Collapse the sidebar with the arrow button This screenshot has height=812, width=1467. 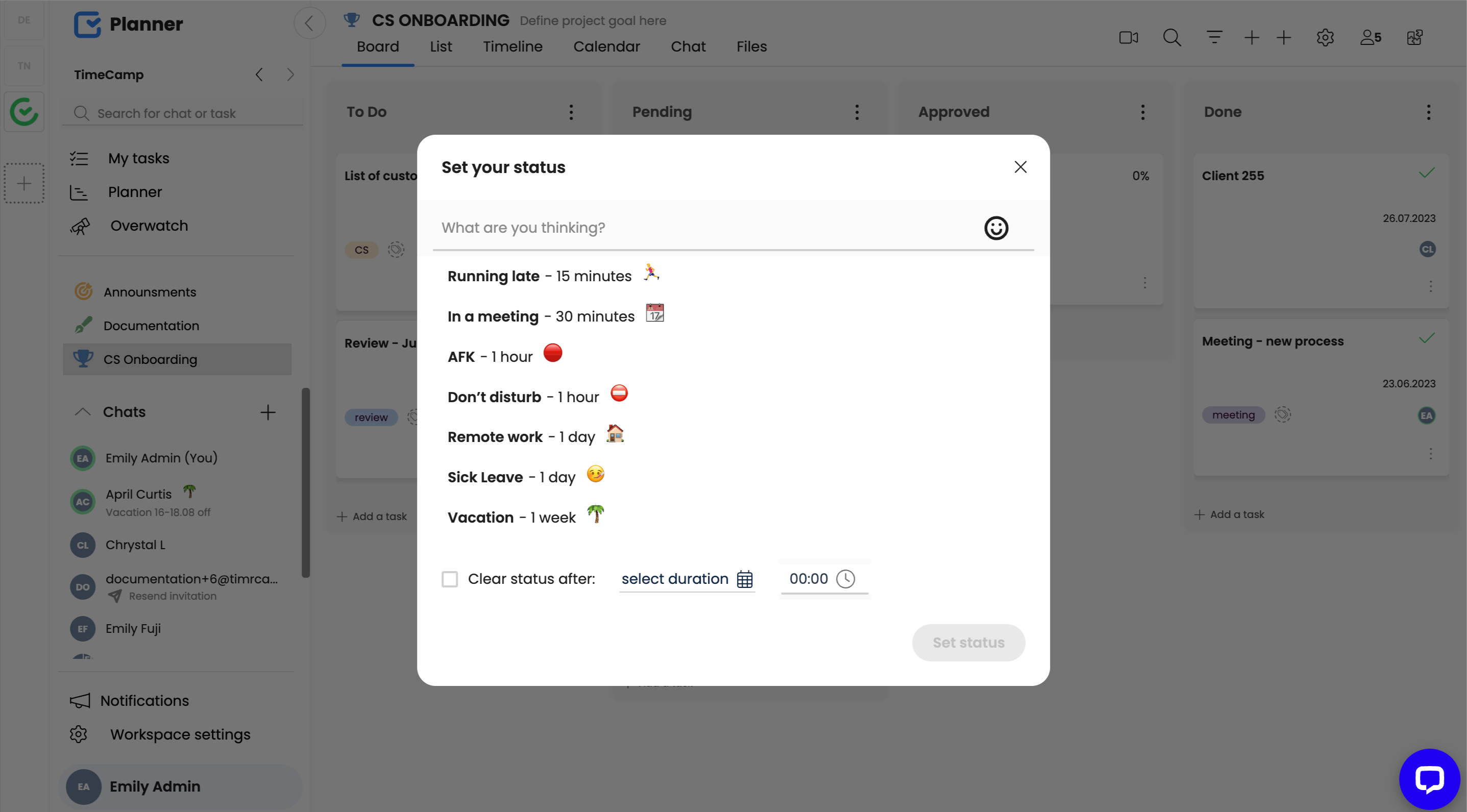pyautogui.click(x=309, y=23)
